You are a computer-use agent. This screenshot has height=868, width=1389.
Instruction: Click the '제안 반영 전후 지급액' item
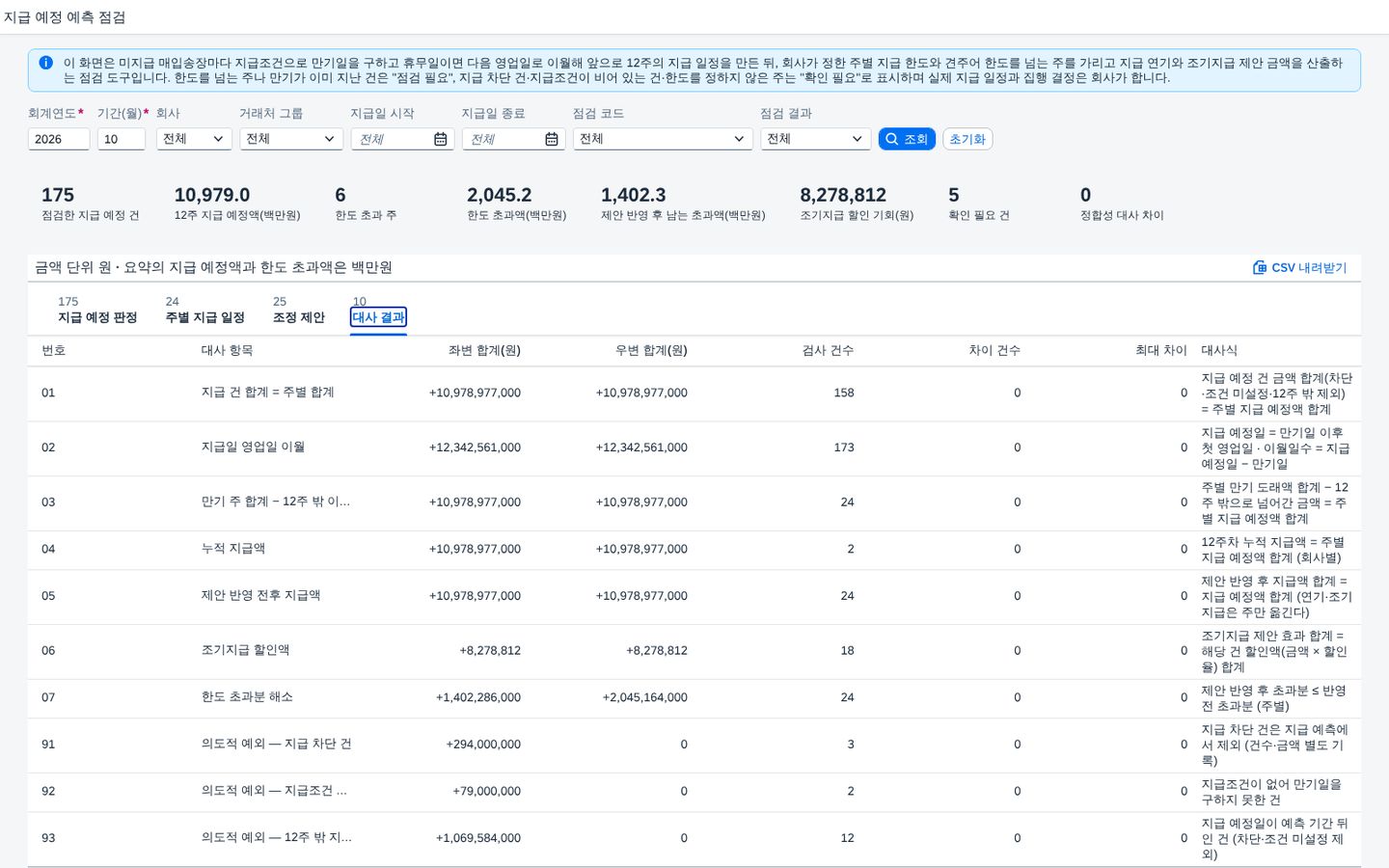tap(260, 596)
